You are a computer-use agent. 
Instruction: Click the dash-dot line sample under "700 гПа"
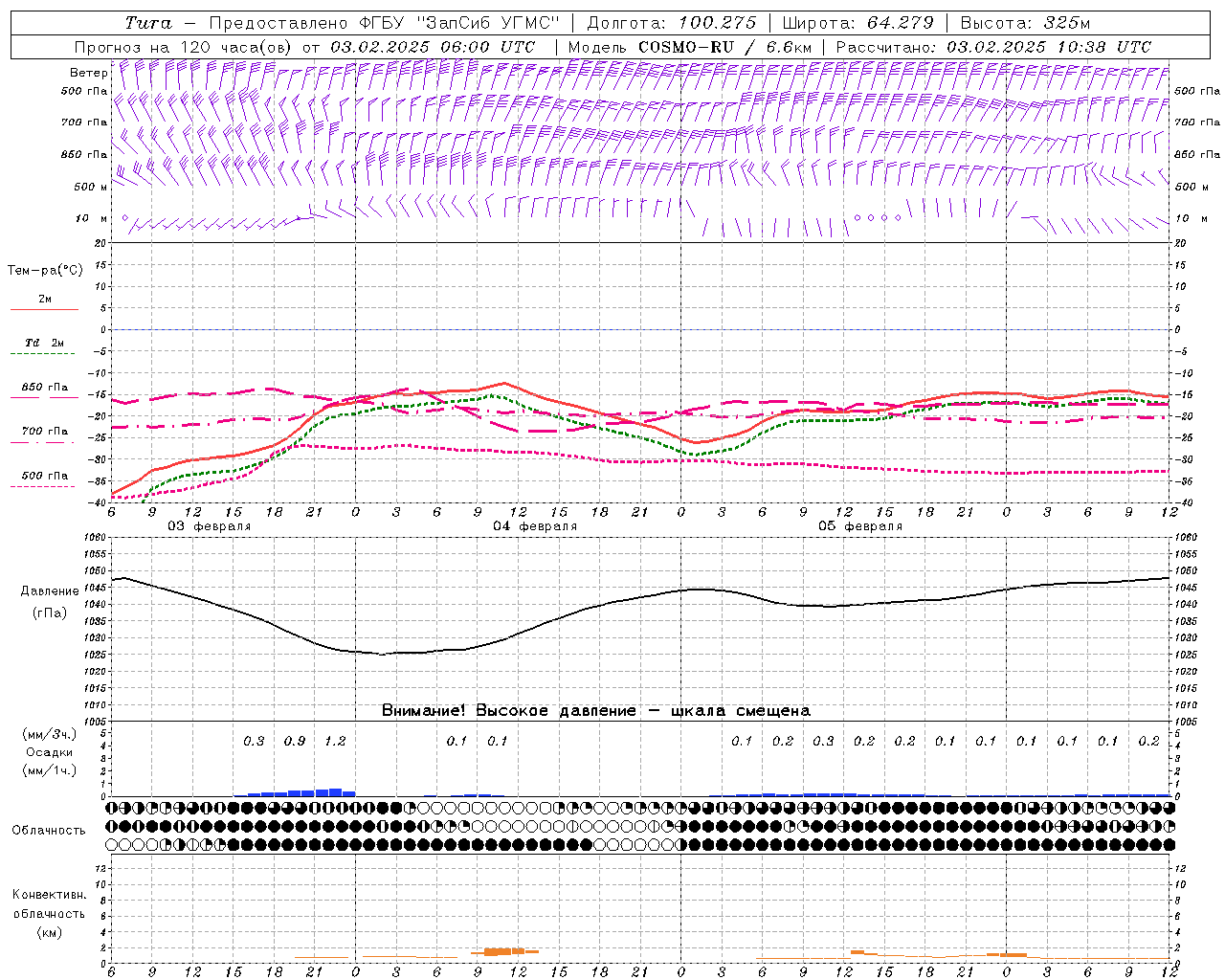pyautogui.click(x=43, y=442)
